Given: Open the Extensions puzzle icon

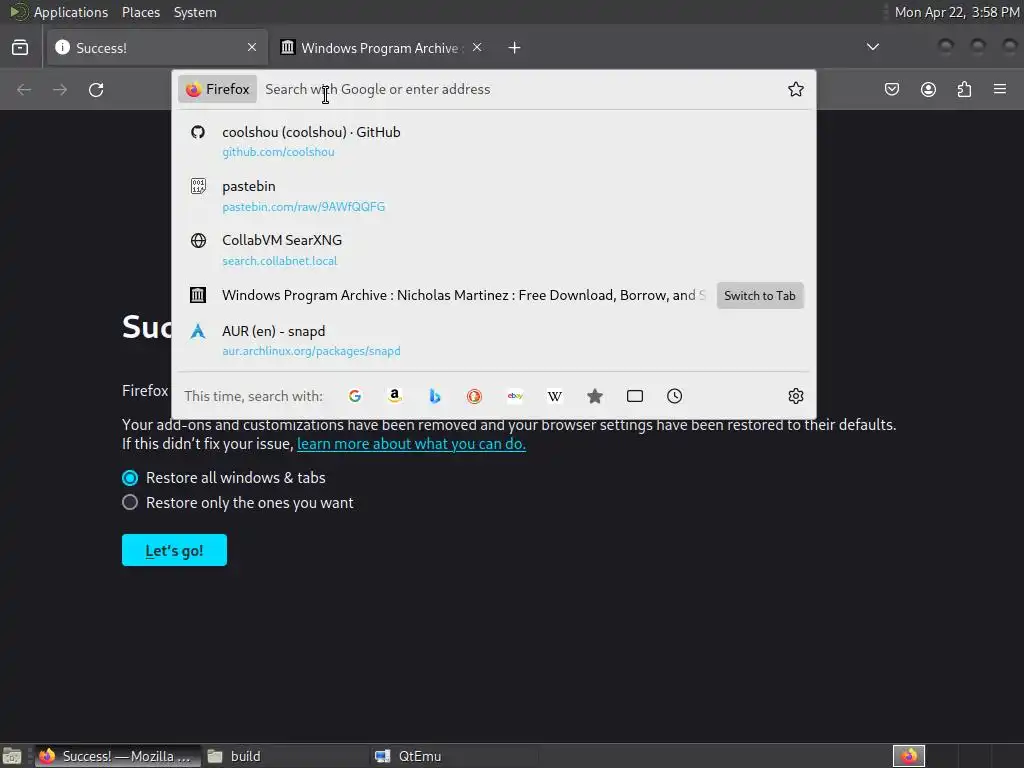Looking at the screenshot, I should point(964,89).
